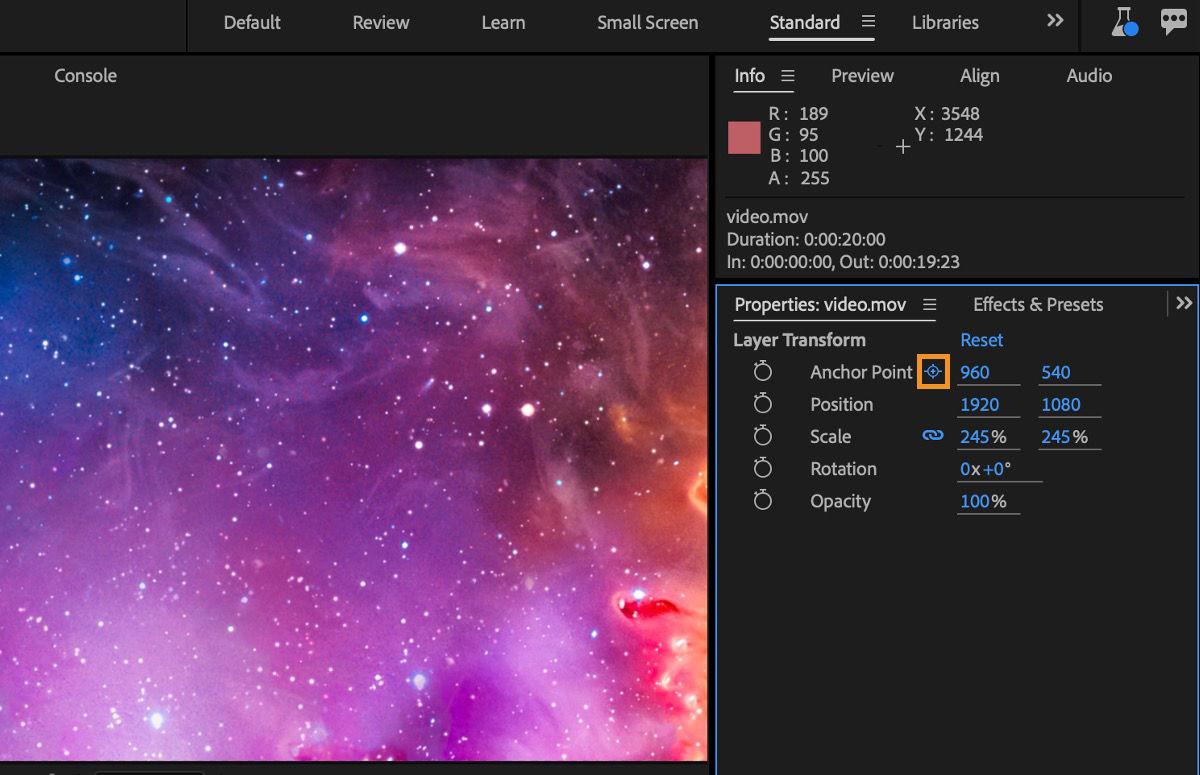Click the video.mov name in Info panel
Image resolution: width=1200 pixels, height=775 pixels.
[x=767, y=217]
